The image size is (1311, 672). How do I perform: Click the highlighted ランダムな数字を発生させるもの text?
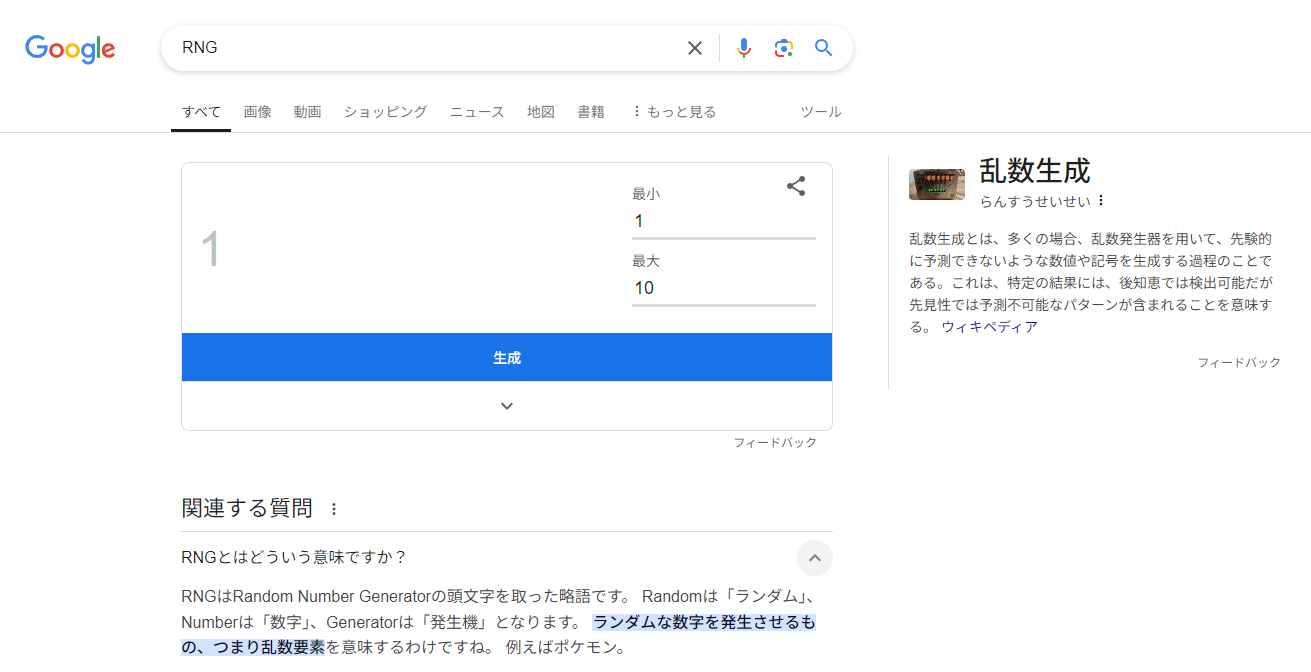704,623
